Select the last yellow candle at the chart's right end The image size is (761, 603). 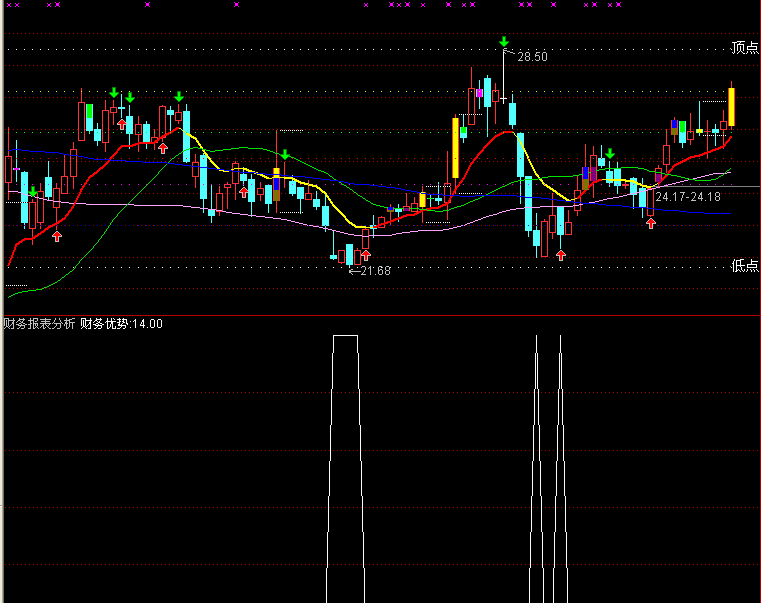pyautogui.click(x=731, y=107)
